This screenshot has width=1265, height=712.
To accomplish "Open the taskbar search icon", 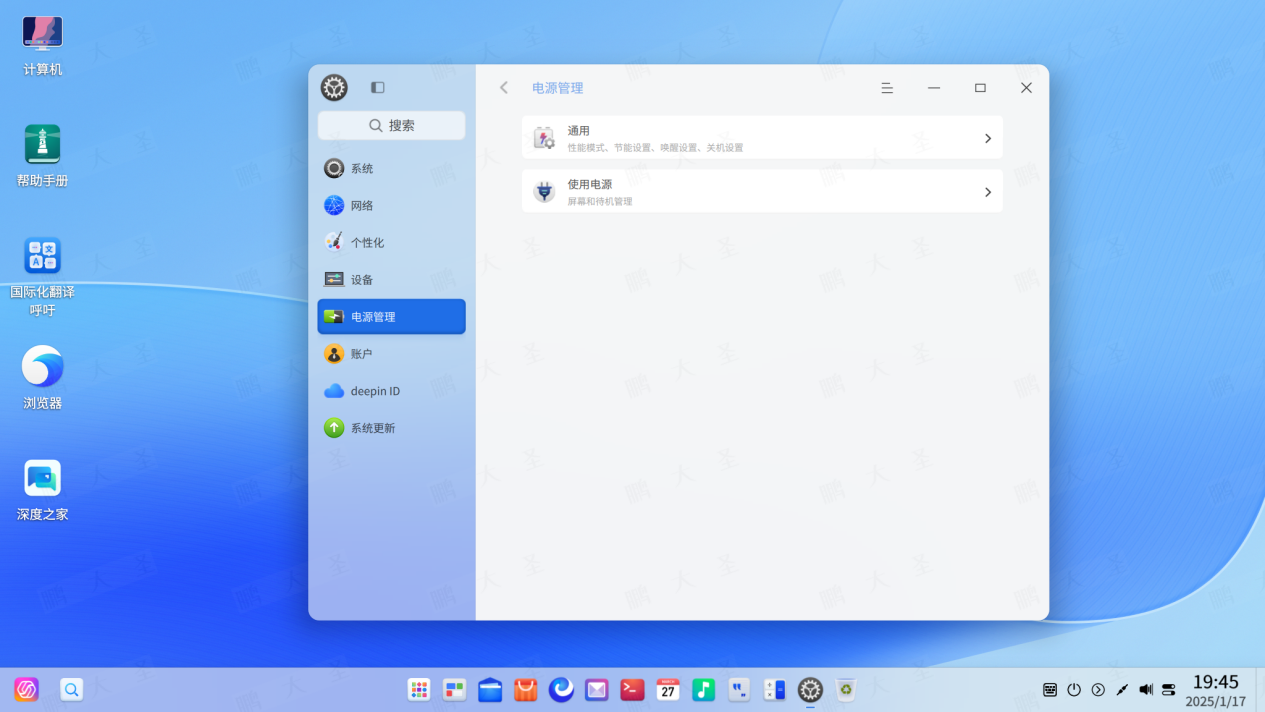I will pos(71,689).
